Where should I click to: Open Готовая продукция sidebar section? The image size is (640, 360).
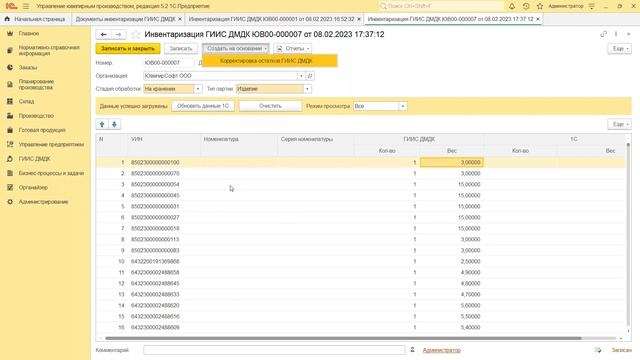[x=42, y=130]
